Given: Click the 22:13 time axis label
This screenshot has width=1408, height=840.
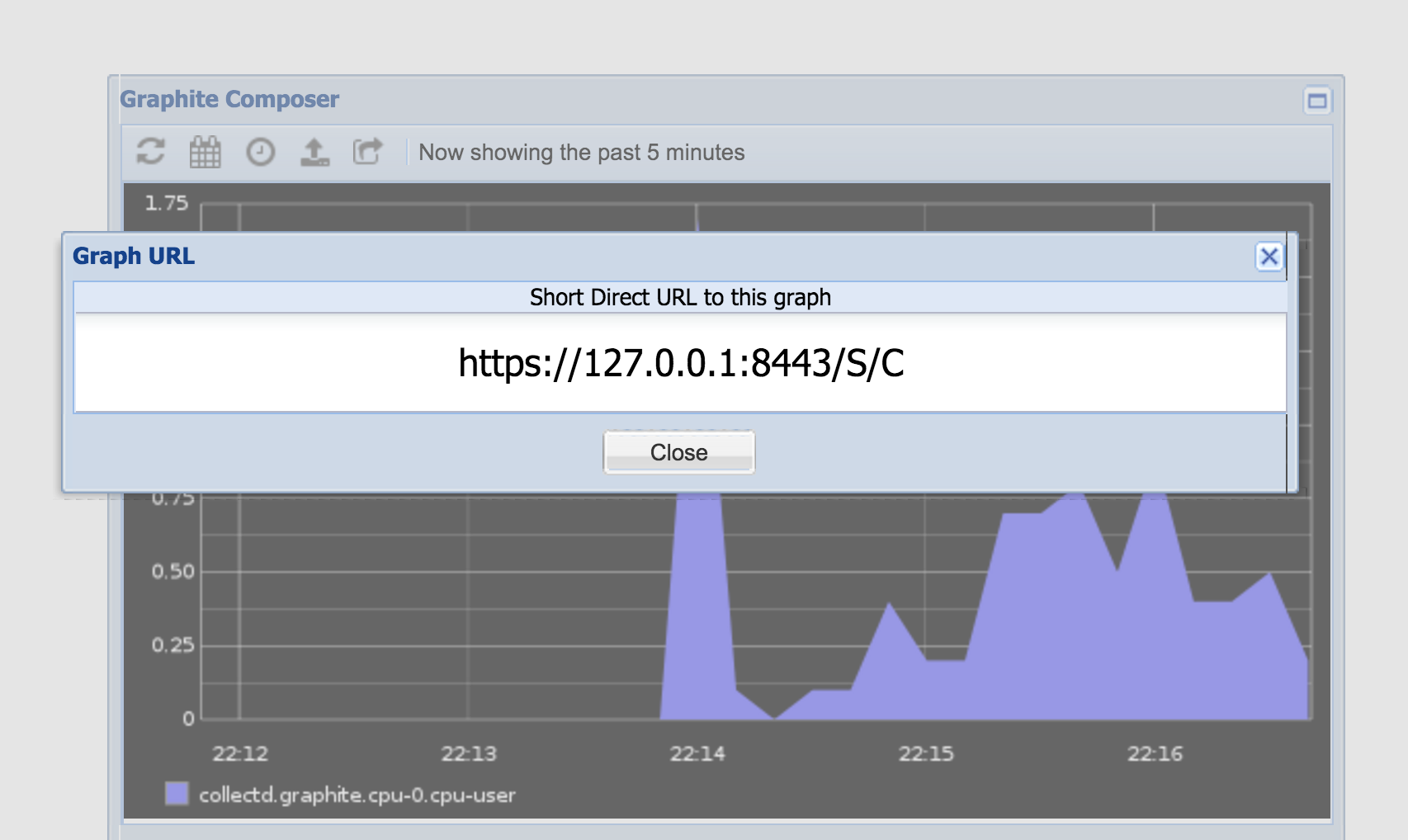Looking at the screenshot, I should 469,753.
